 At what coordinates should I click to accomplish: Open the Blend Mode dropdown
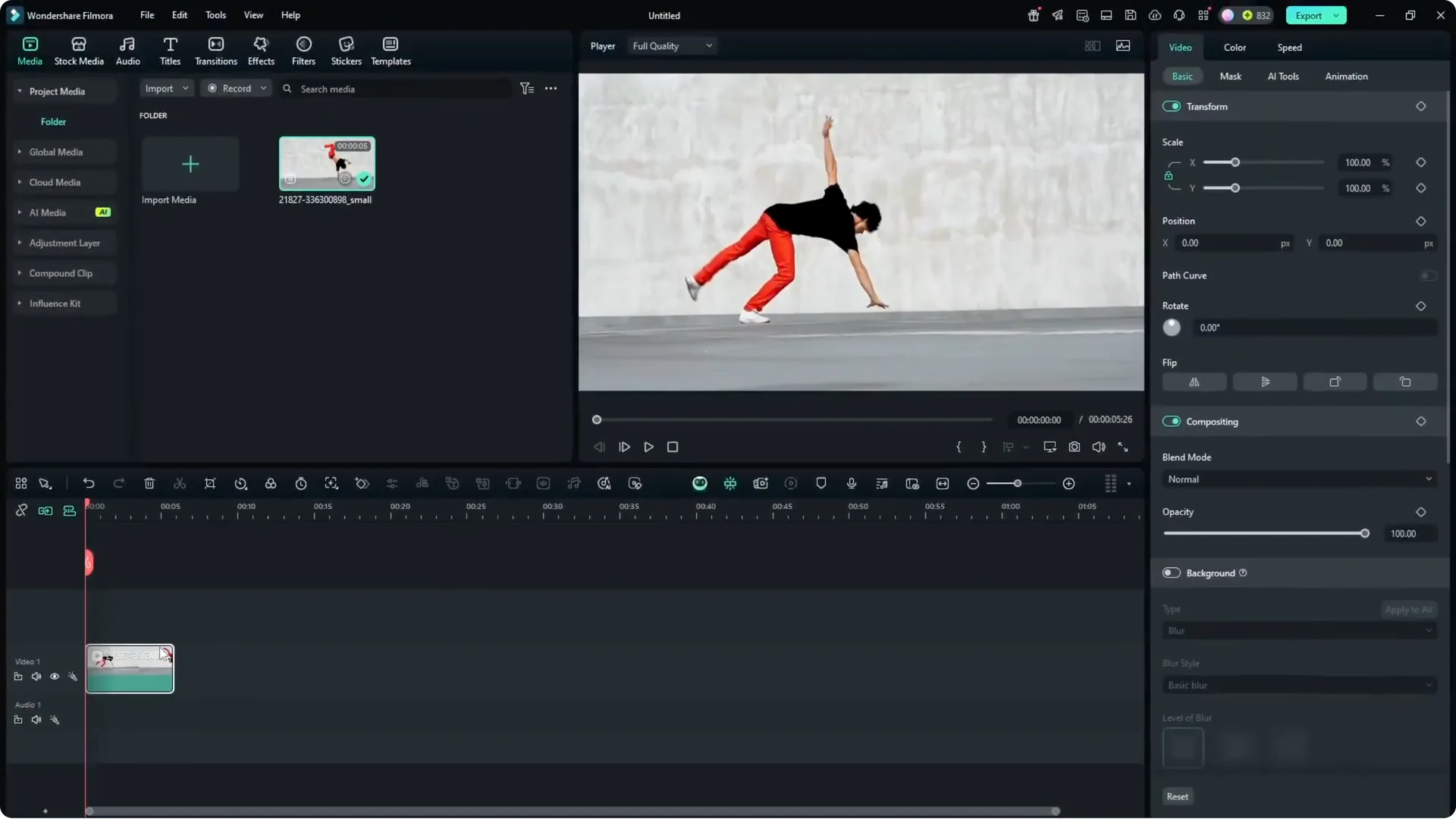[x=1298, y=479]
